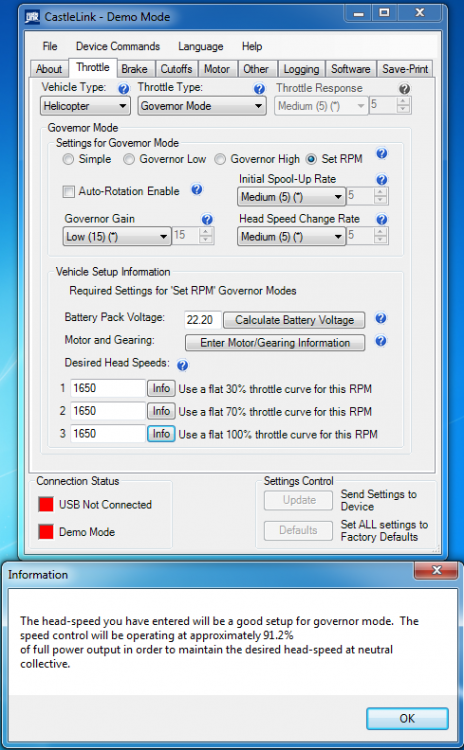Open the Governor Gain dropdown
This screenshot has width=464, height=750.
pos(117,237)
